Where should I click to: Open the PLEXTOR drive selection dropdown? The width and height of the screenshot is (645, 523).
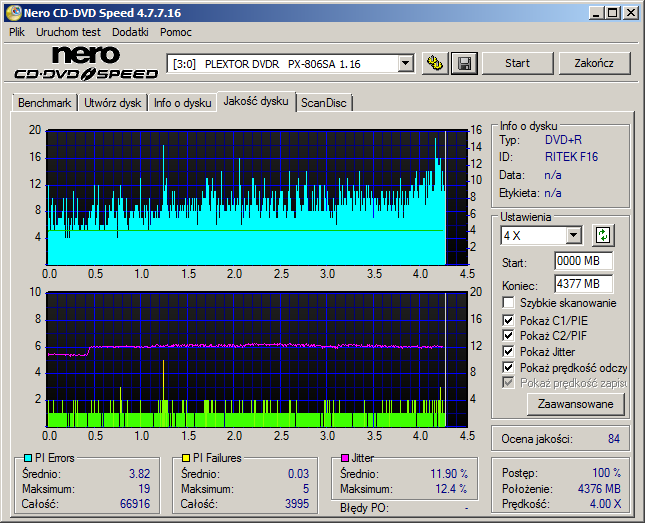[x=405, y=63]
